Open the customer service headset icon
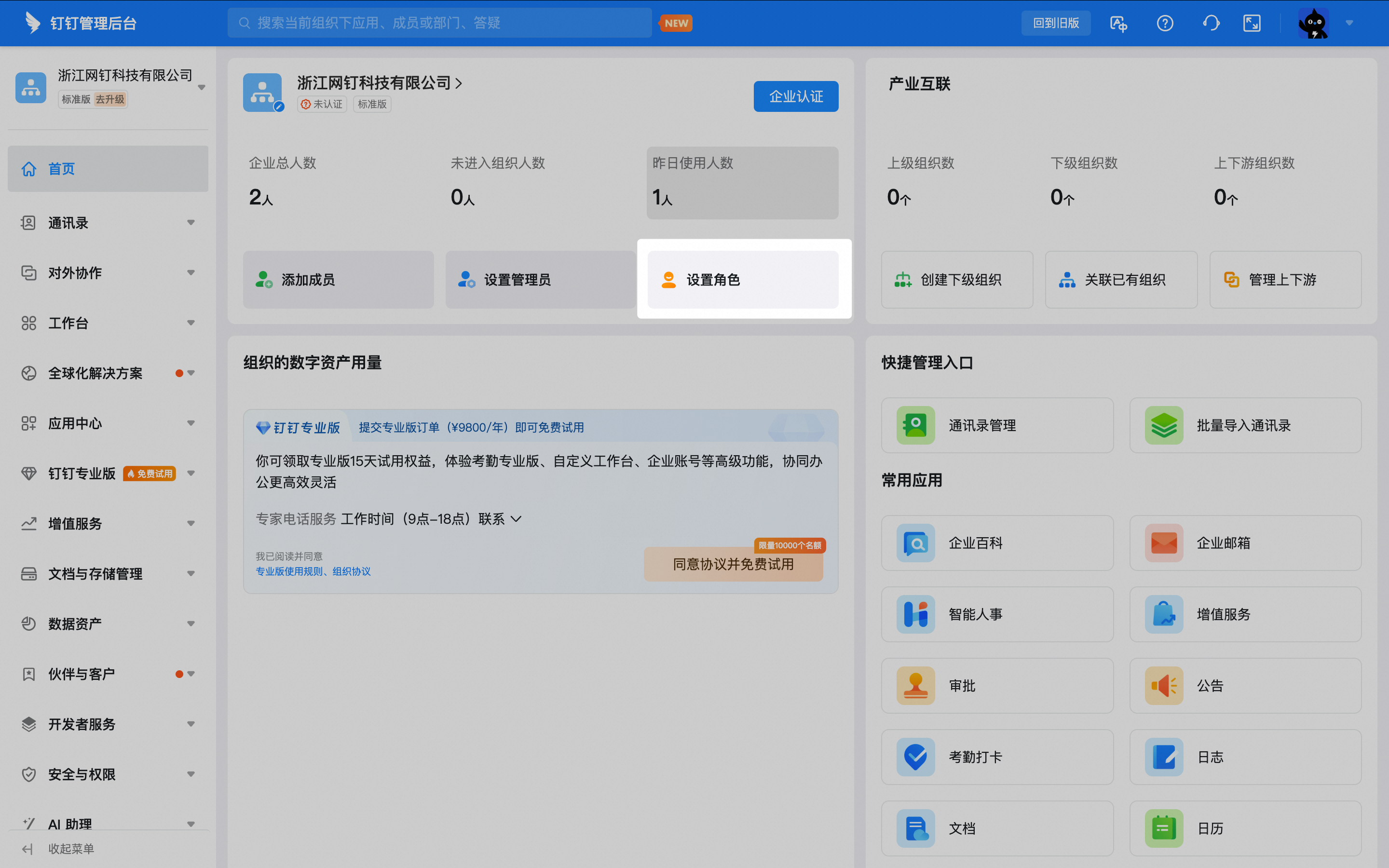Image resolution: width=1389 pixels, height=868 pixels. 1211,24
